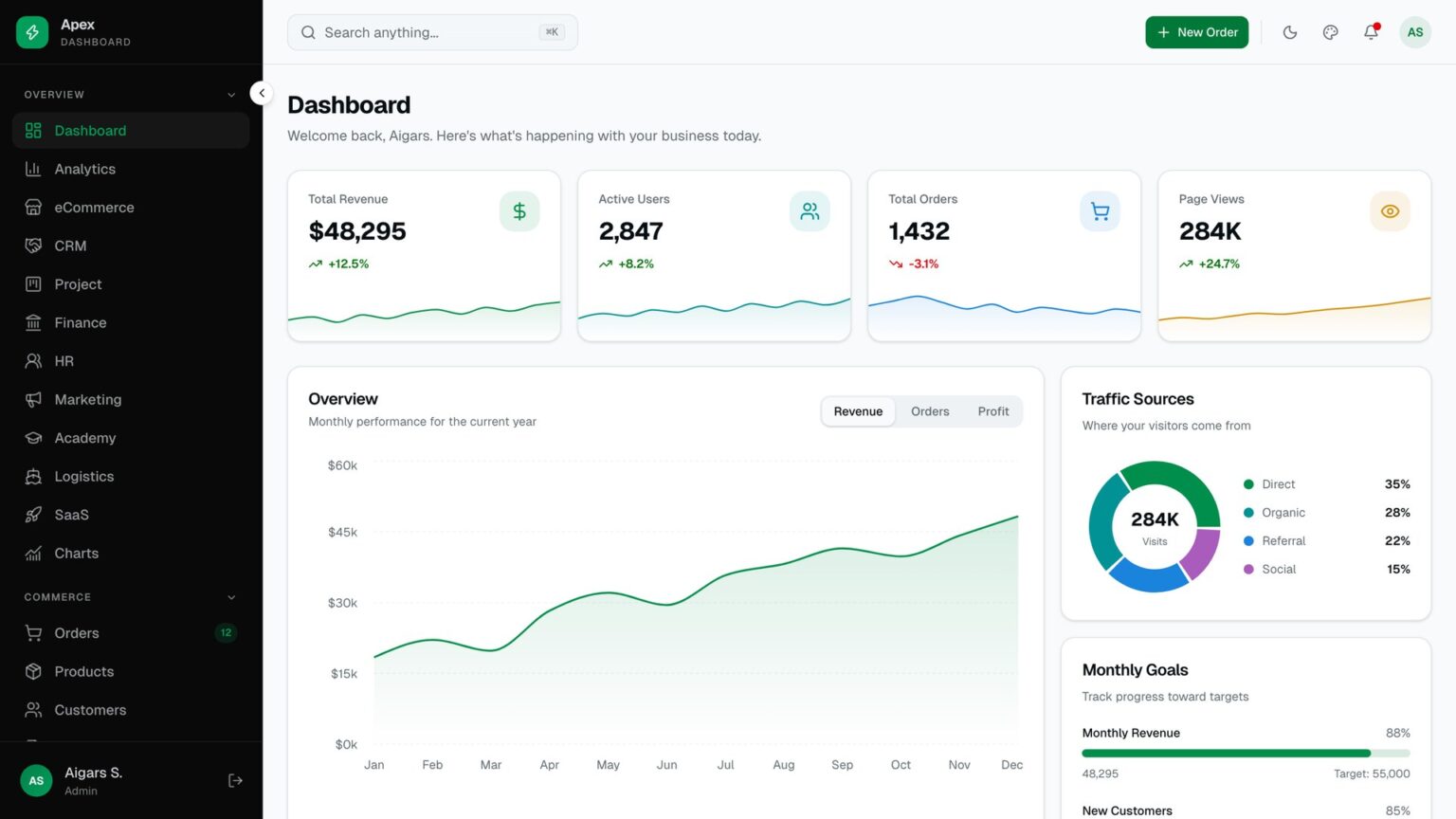Screen dimensions: 1456x819
Task: Click the eye icon on Page Views card
Action: click(x=1390, y=211)
